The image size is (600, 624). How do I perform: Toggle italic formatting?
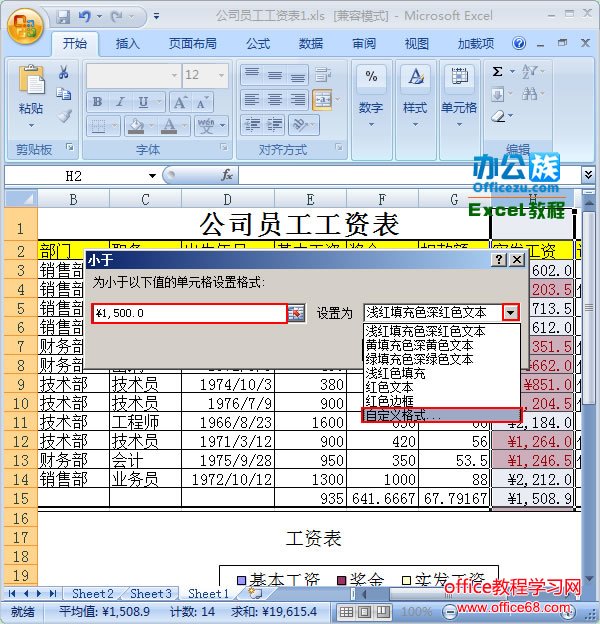120,102
